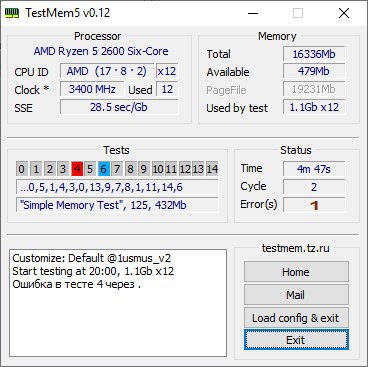Select test number 9 box

[144, 169]
